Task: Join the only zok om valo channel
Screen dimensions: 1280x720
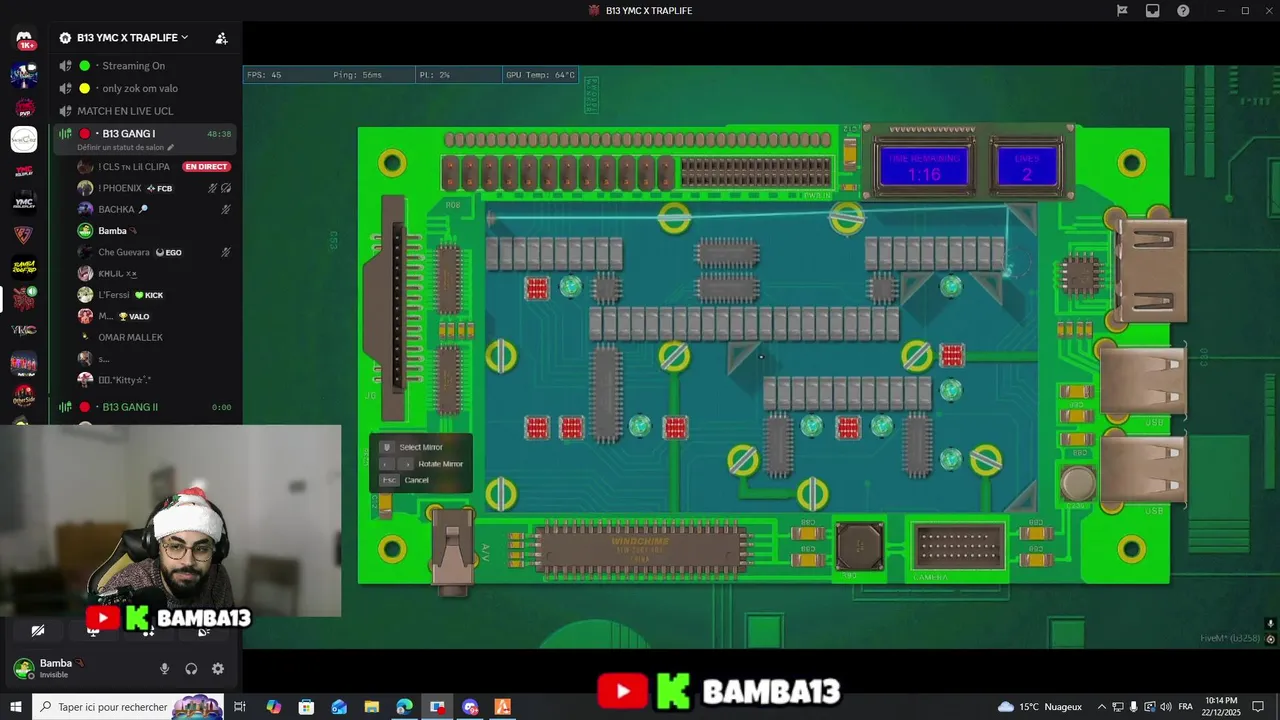Action: [140, 89]
